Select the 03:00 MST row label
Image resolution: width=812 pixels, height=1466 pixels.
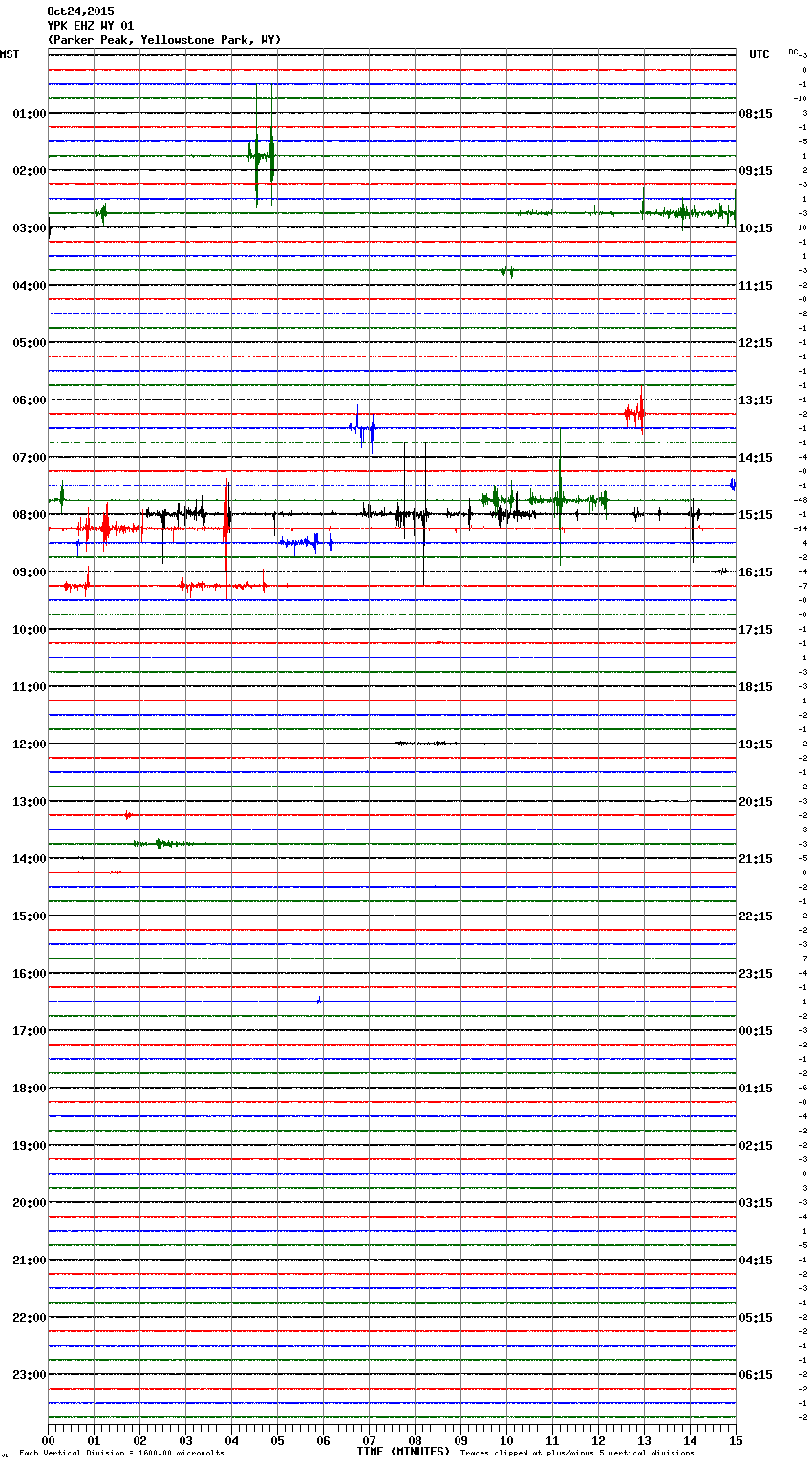click(30, 228)
